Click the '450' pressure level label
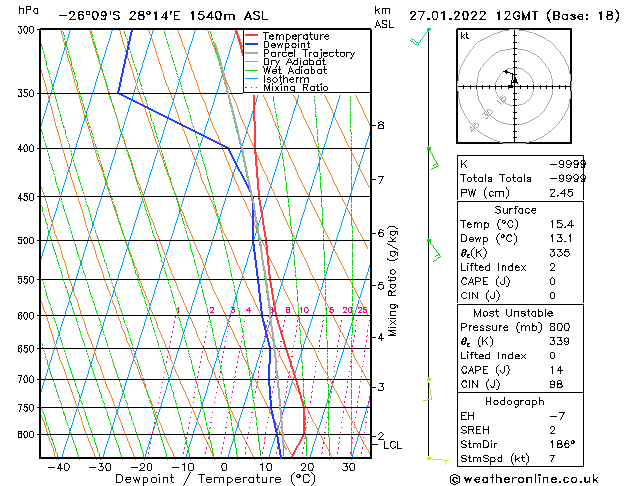This screenshot has height=486, width=629. 28,197
